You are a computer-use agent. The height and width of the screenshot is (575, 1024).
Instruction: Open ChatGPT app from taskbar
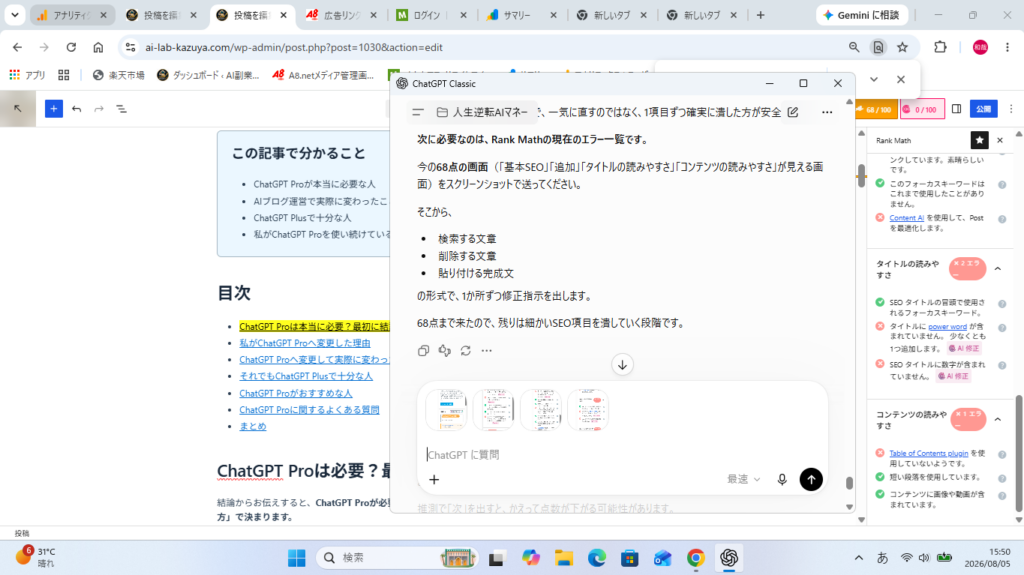coord(729,557)
